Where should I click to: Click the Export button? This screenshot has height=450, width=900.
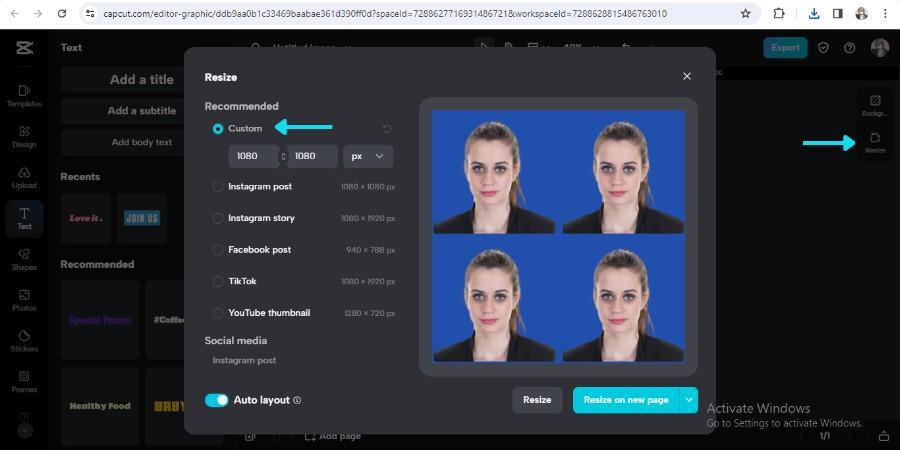(x=785, y=48)
